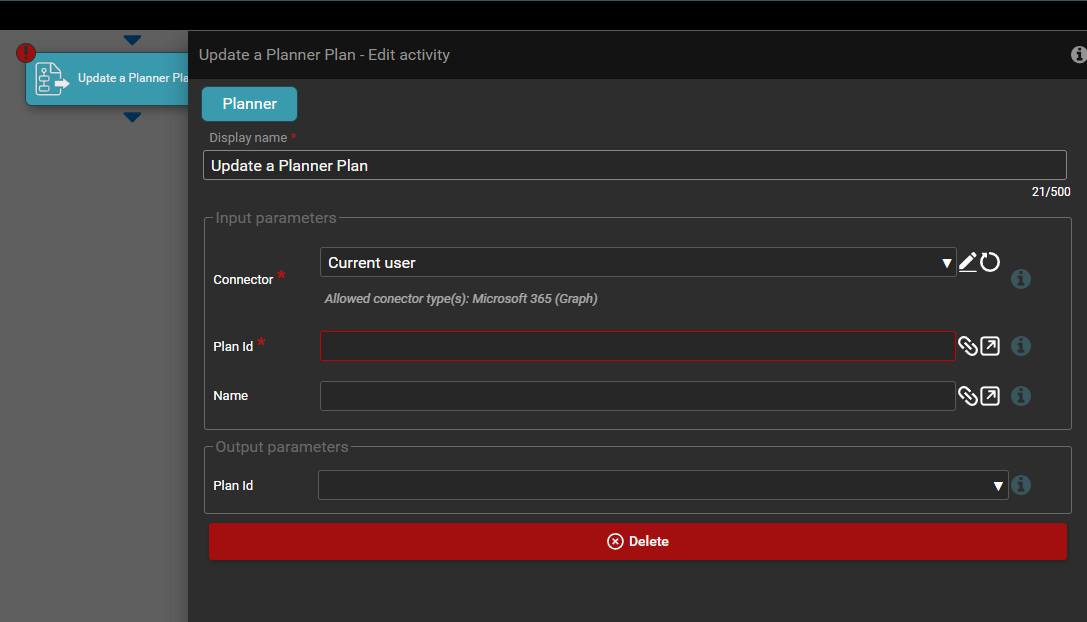Switch to the Planner tab
The height and width of the screenshot is (622, 1087).
(x=249, y=104)
